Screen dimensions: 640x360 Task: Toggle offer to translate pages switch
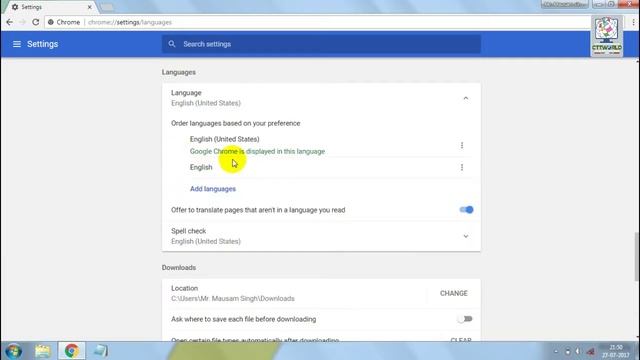(466, 210)
